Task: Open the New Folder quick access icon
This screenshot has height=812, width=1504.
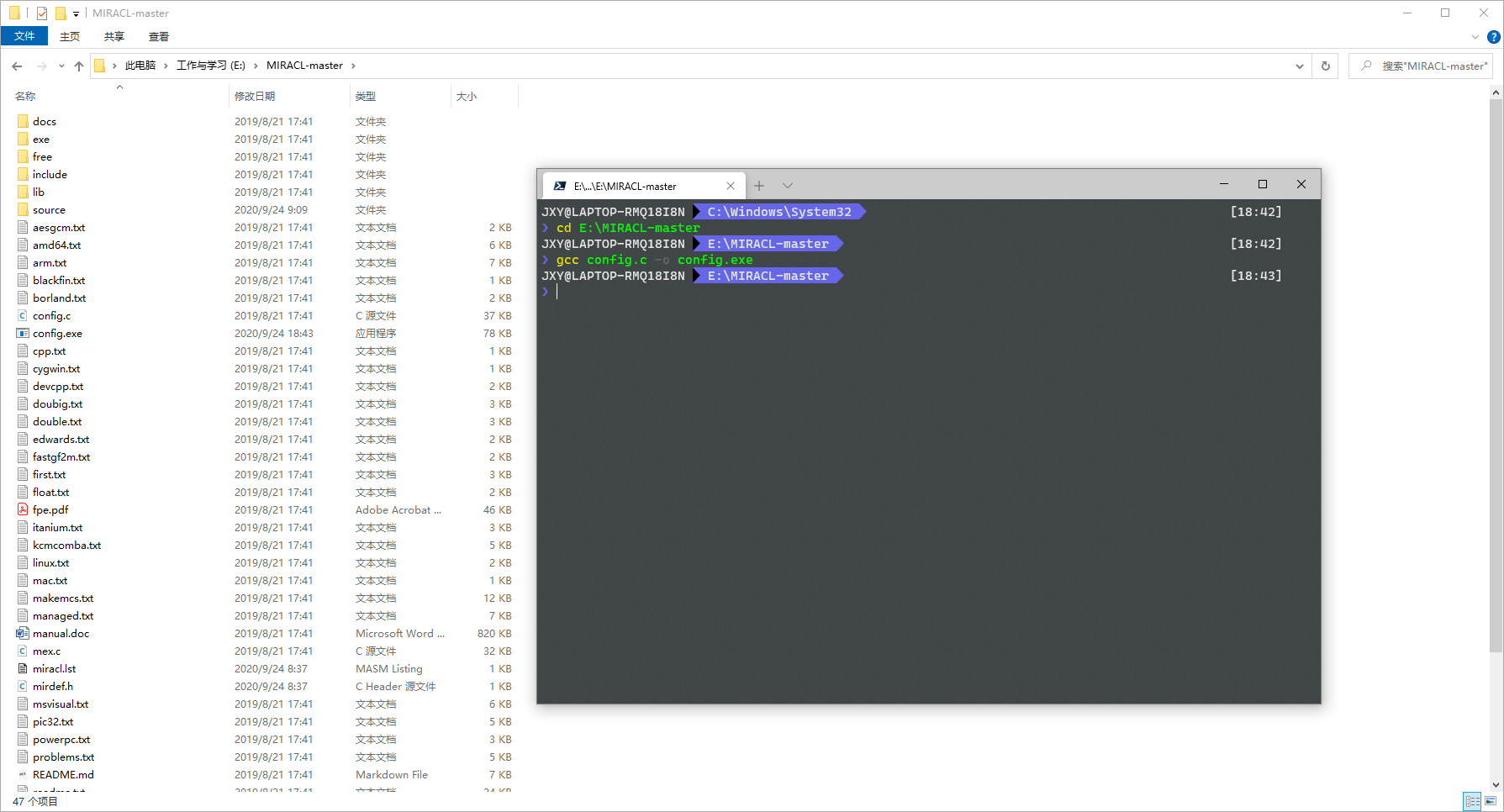Action: 60,13
